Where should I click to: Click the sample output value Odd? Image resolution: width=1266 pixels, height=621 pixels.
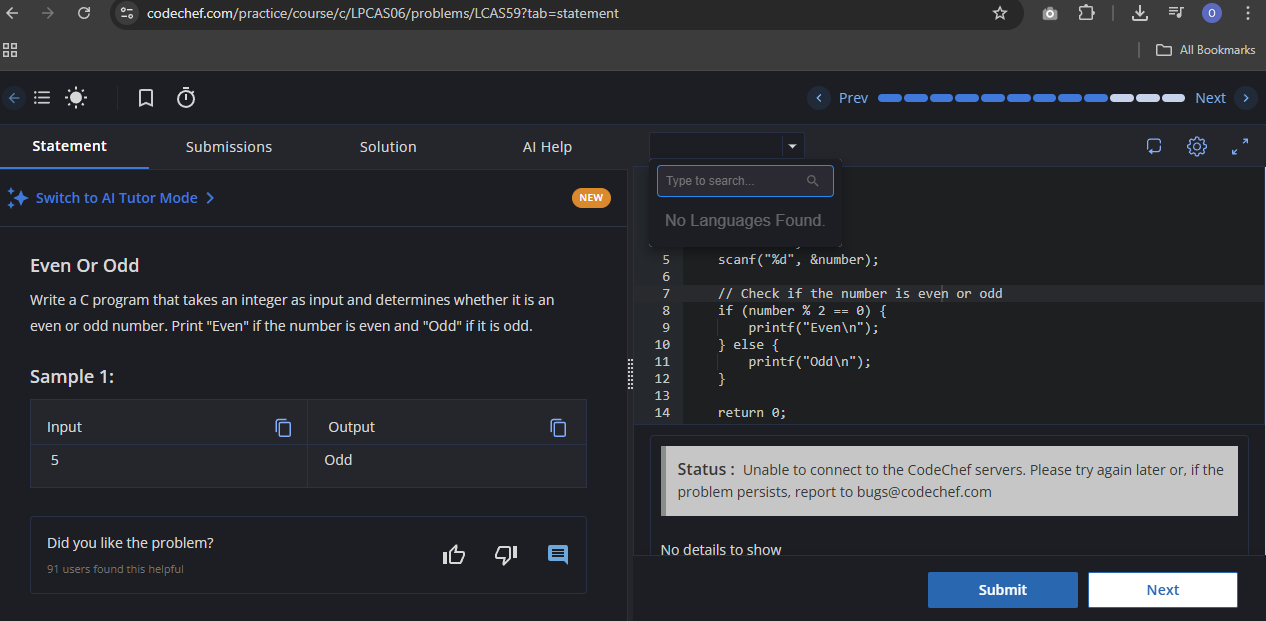click(338, 460)
